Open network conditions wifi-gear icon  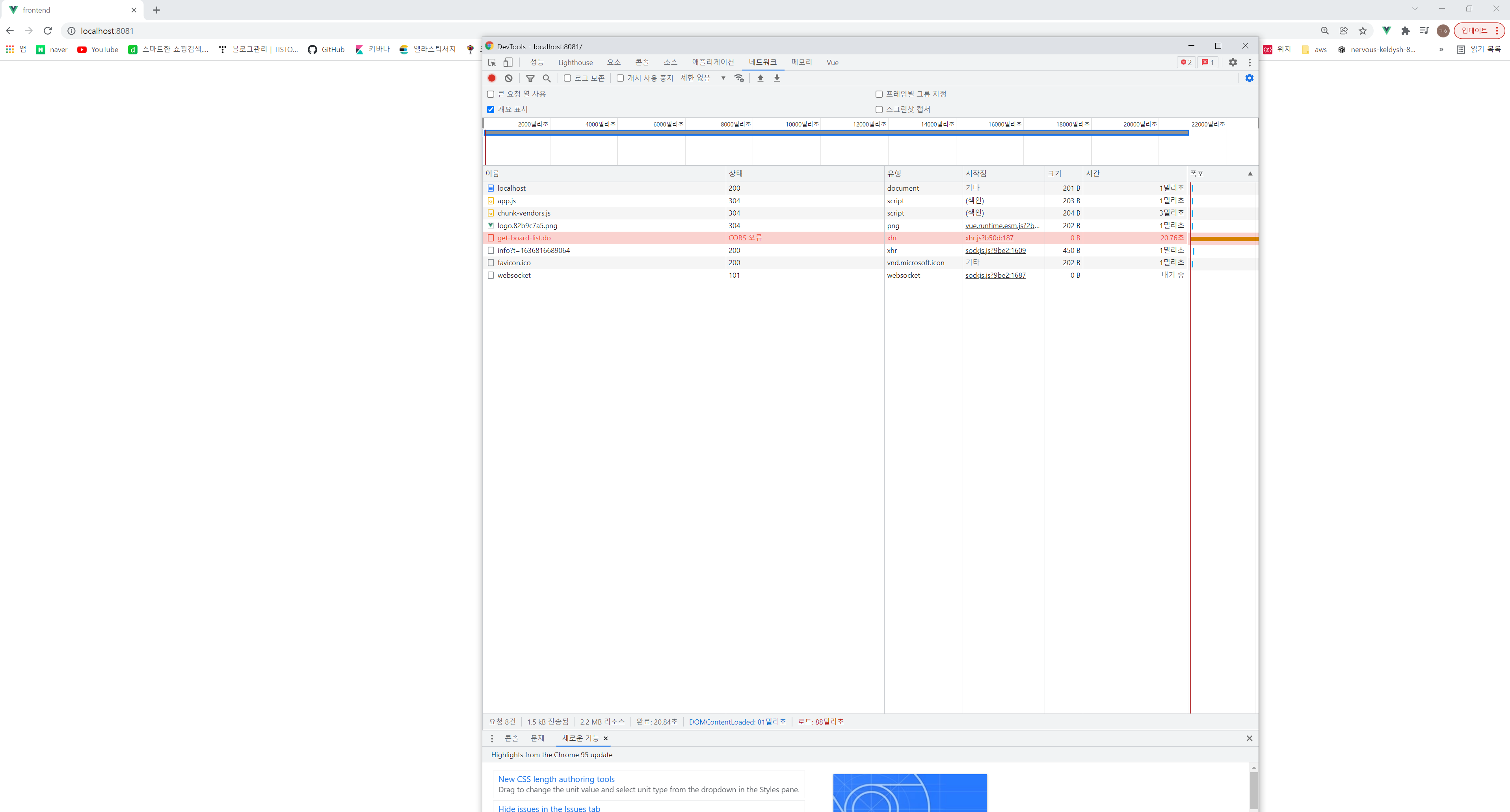(x=739, y=78)
